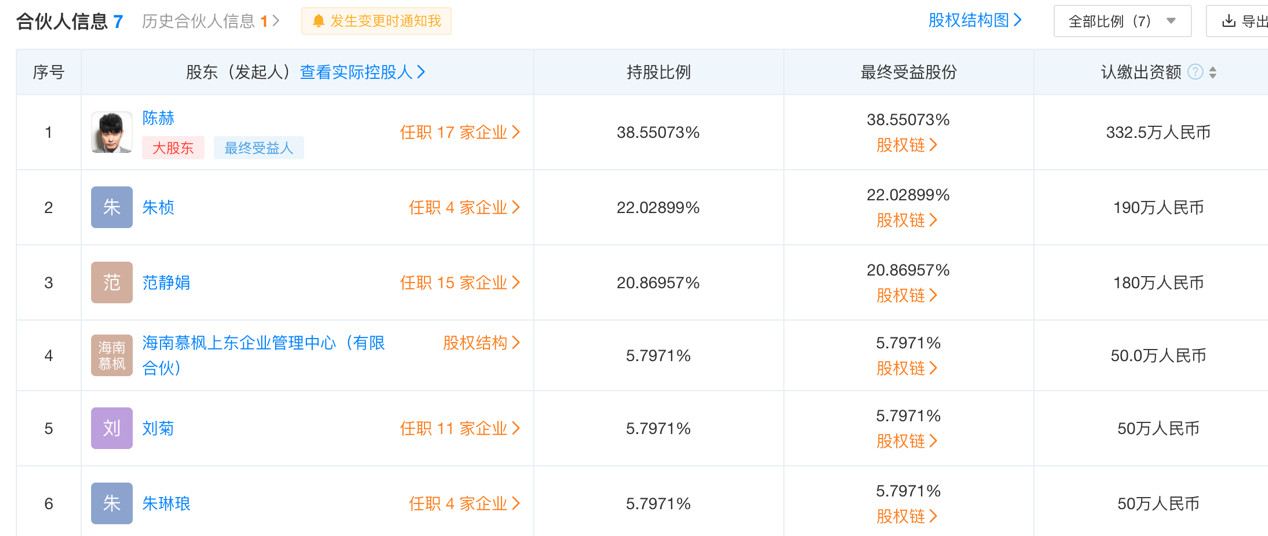Click the 大股东 tag

[x=173, y=148]
